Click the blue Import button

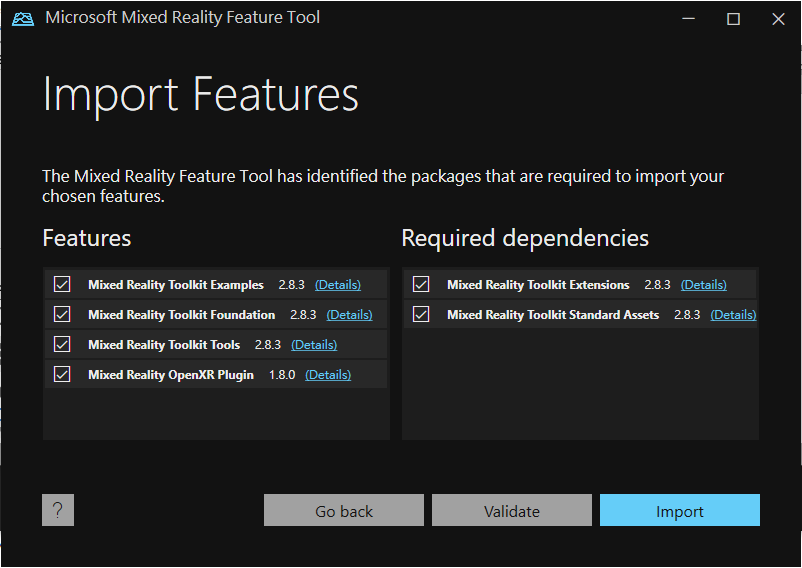680,510
